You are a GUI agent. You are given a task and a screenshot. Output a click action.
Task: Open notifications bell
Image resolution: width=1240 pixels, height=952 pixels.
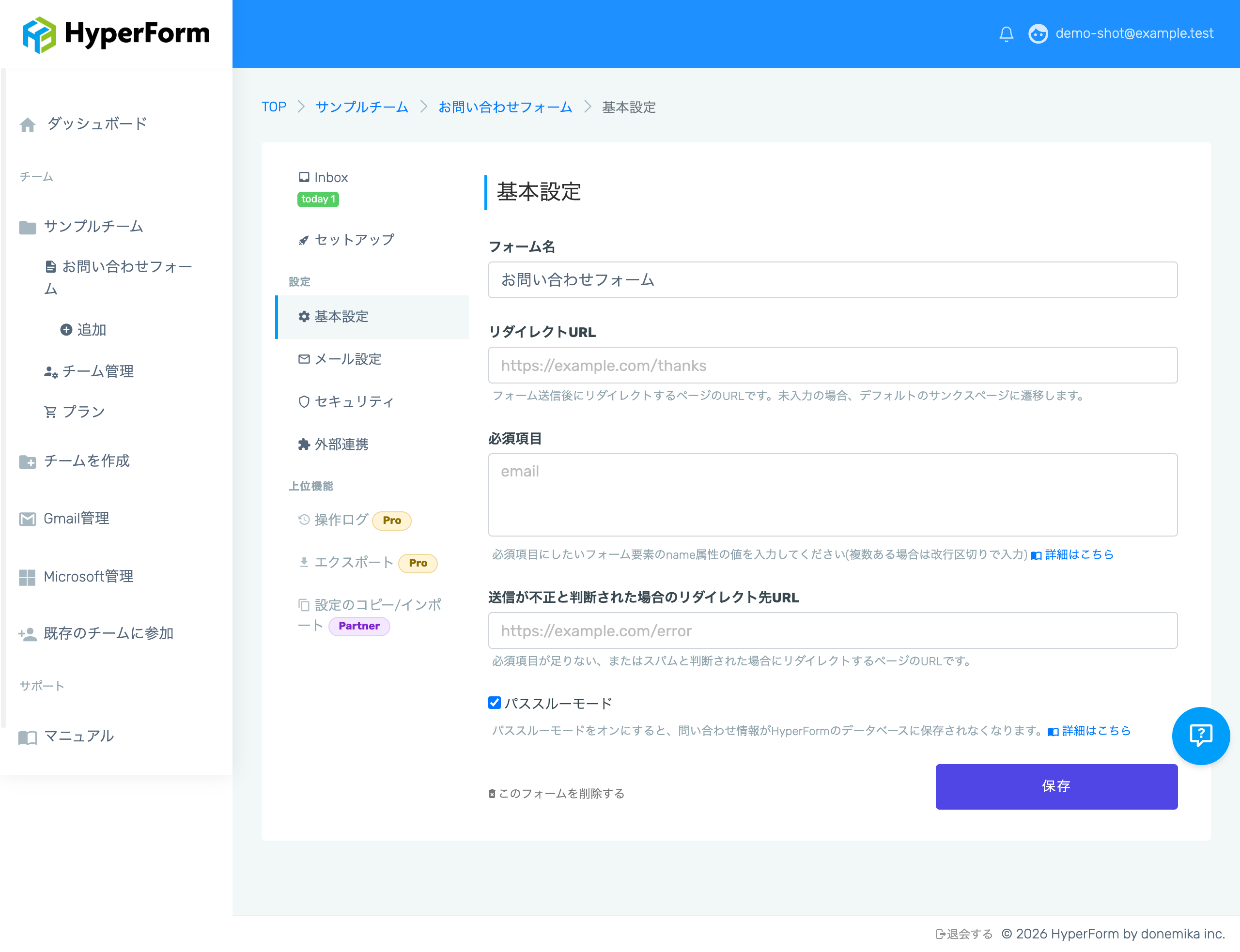(1006, 34)
